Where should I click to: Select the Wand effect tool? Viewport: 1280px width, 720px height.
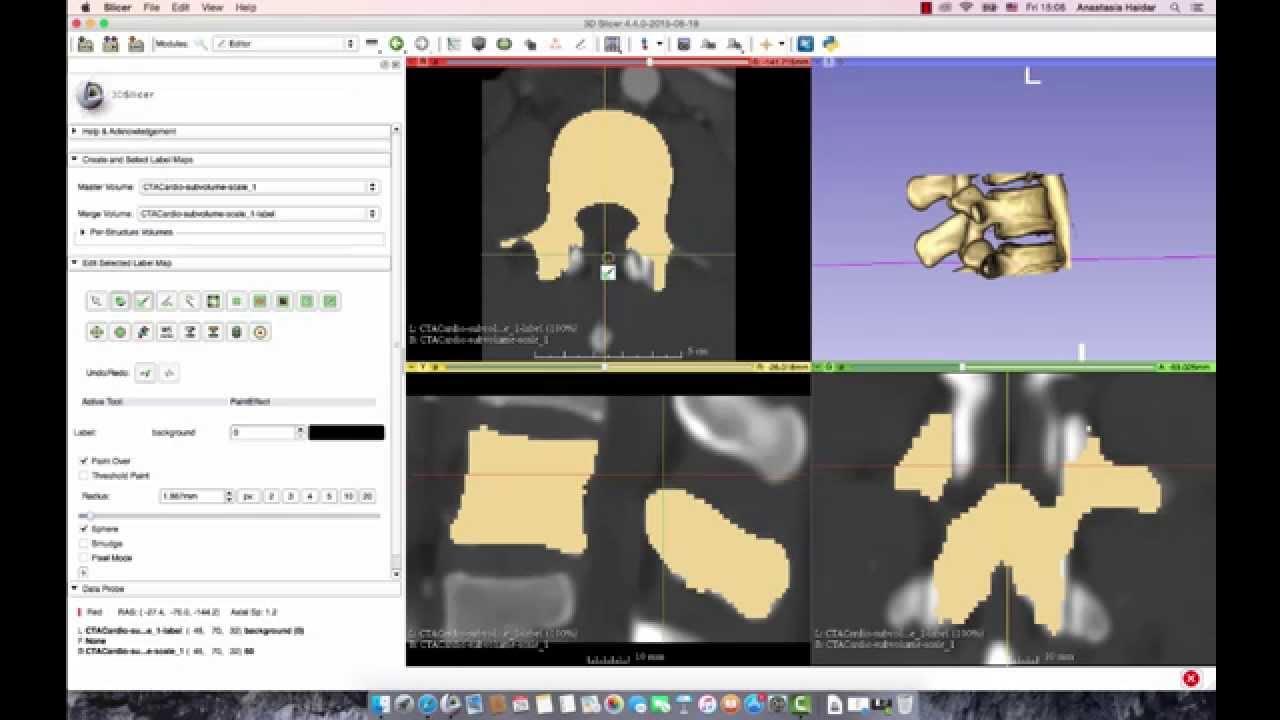pos(190,301)
